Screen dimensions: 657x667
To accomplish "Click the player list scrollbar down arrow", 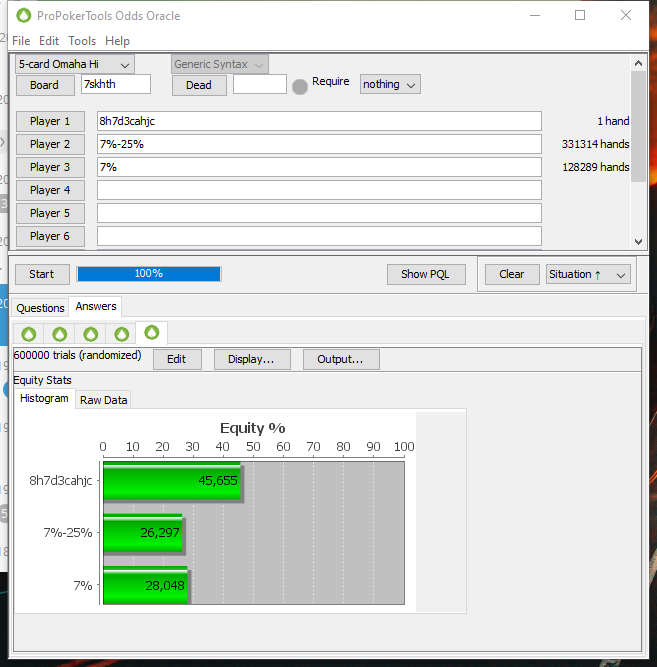I will click(x=638, y=242).
